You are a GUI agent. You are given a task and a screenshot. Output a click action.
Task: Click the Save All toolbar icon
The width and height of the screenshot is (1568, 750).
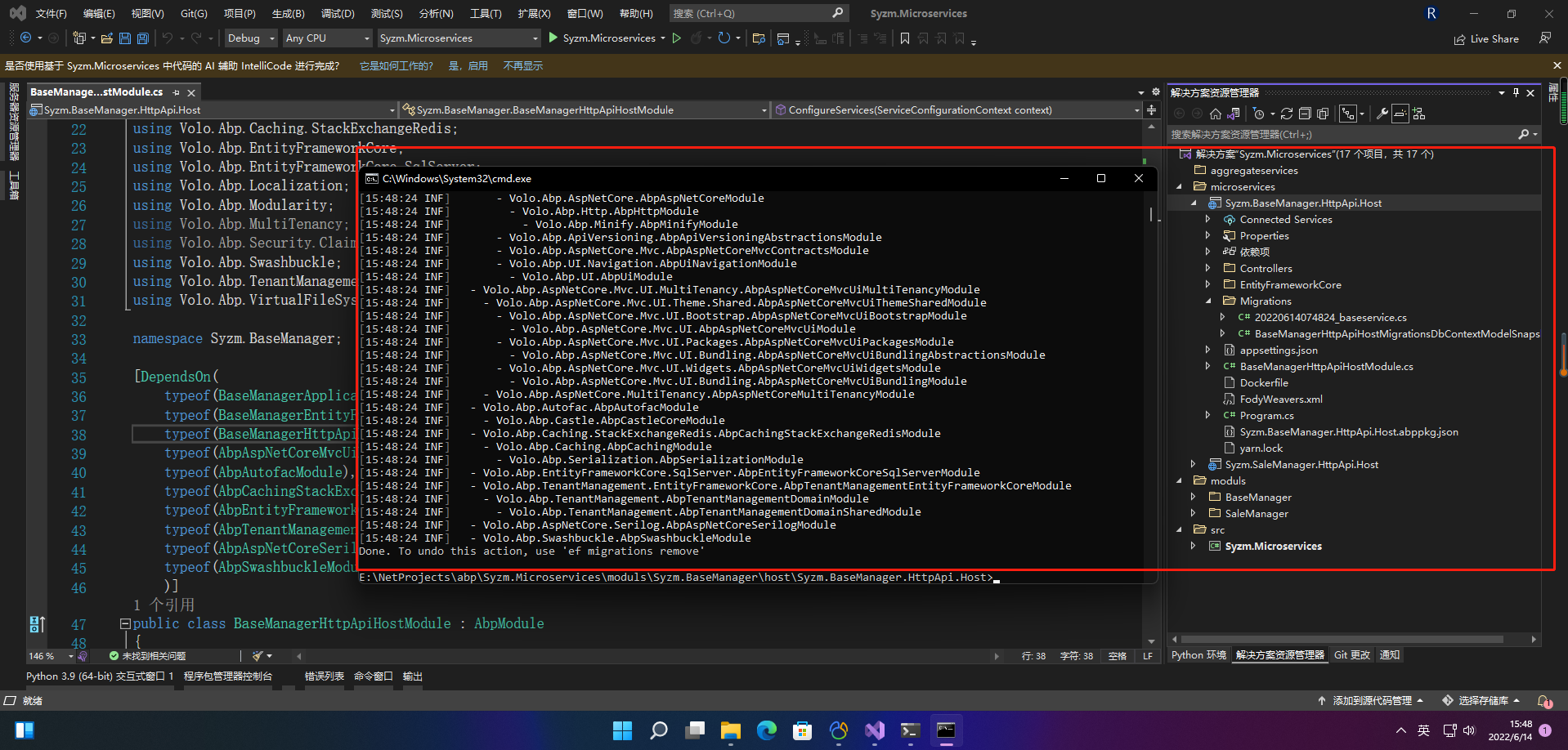(x=142, y=38)
